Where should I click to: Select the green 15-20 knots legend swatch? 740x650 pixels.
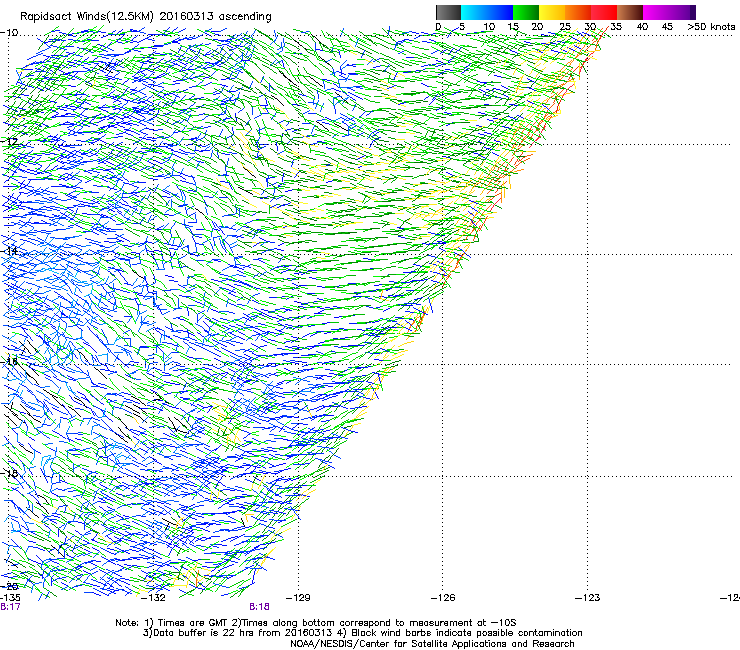point(526,12)
